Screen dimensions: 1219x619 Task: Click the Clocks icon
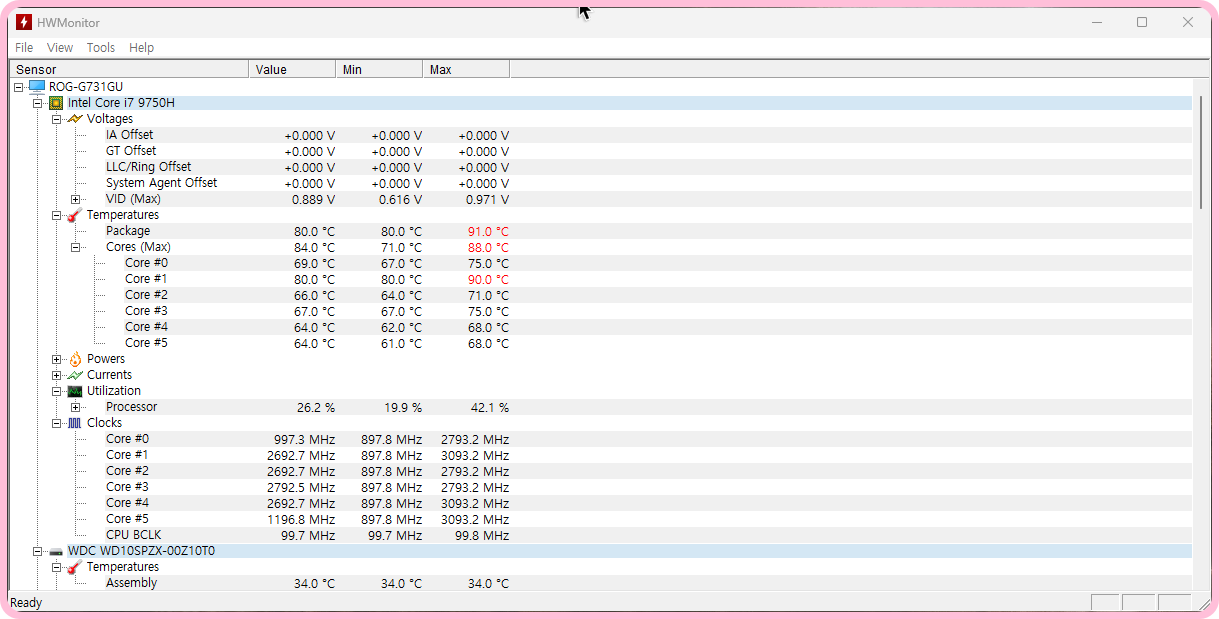(x=75, y=423)
